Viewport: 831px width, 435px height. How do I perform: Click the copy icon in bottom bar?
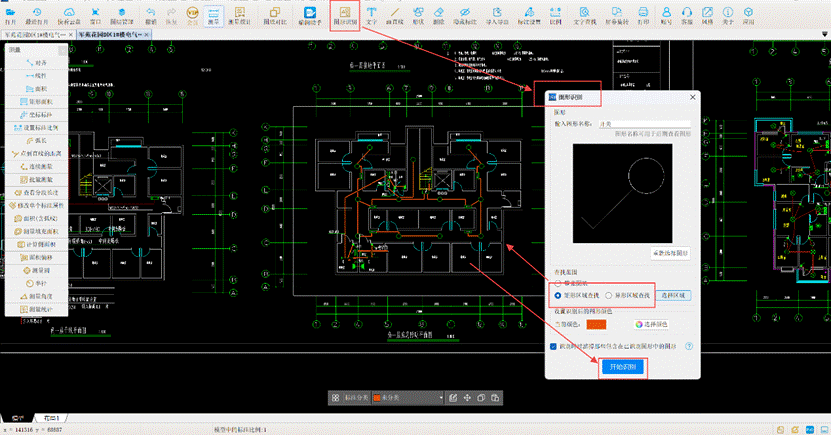pyautogui.click(x=481, y=397)
